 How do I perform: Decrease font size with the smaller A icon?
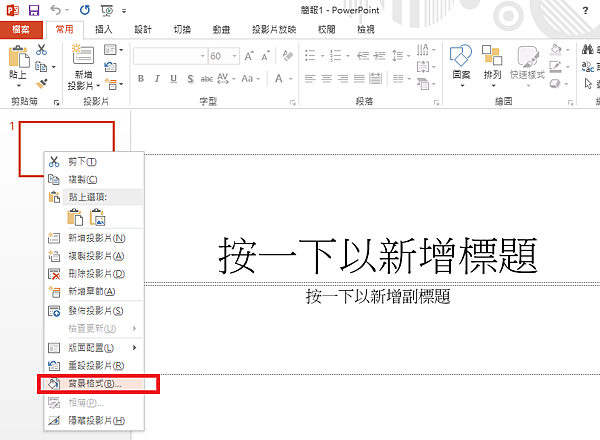pyautogui.click(x=265, y=56)
